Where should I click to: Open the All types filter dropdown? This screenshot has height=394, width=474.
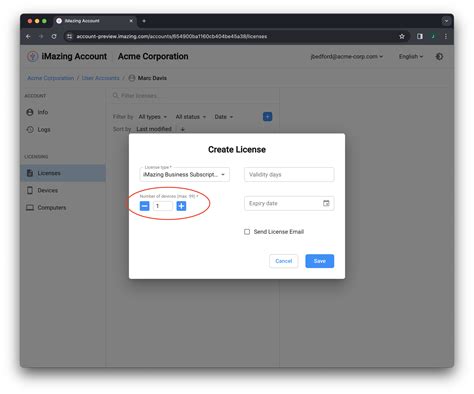coord(153,117)
